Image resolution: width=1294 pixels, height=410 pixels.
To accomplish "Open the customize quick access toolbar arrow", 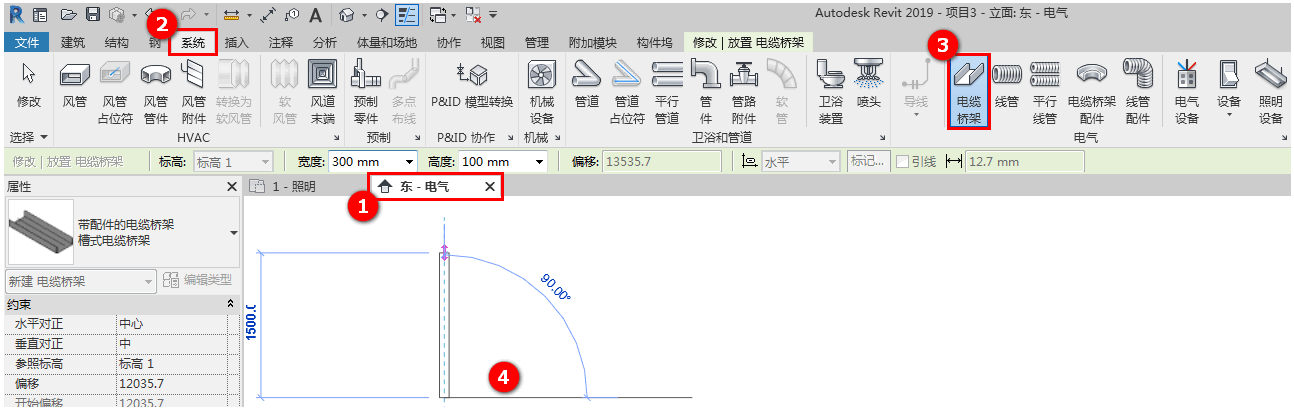I will [x=494, y=15].
